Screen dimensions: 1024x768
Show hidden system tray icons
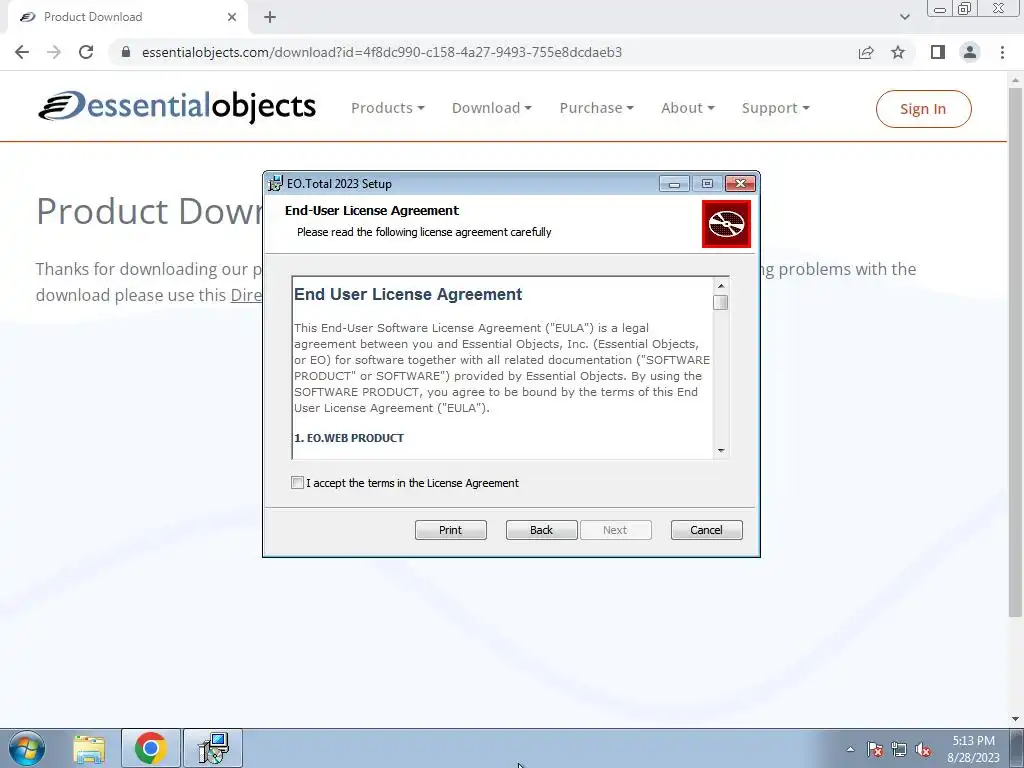click(x=850, y=749)
